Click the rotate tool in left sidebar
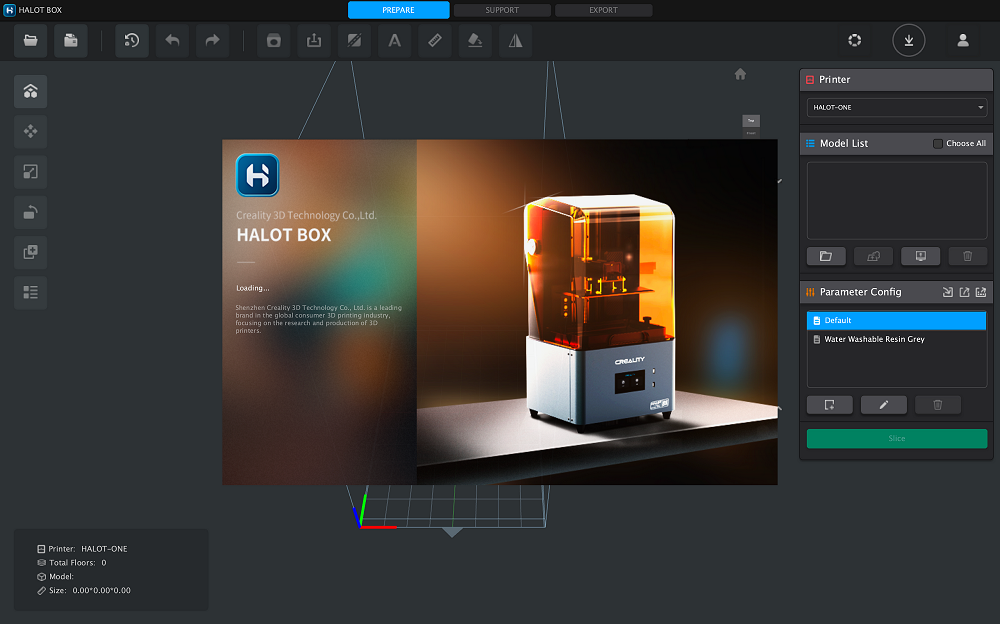Viewport: 1000px width, 624px height. point(30,212)
